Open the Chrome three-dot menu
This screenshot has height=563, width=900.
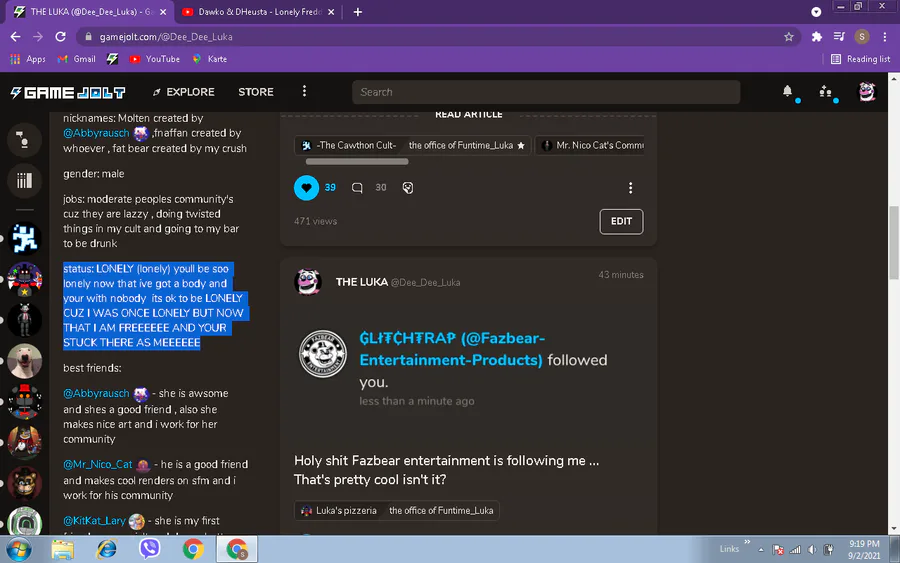click(x=885, y=37)
